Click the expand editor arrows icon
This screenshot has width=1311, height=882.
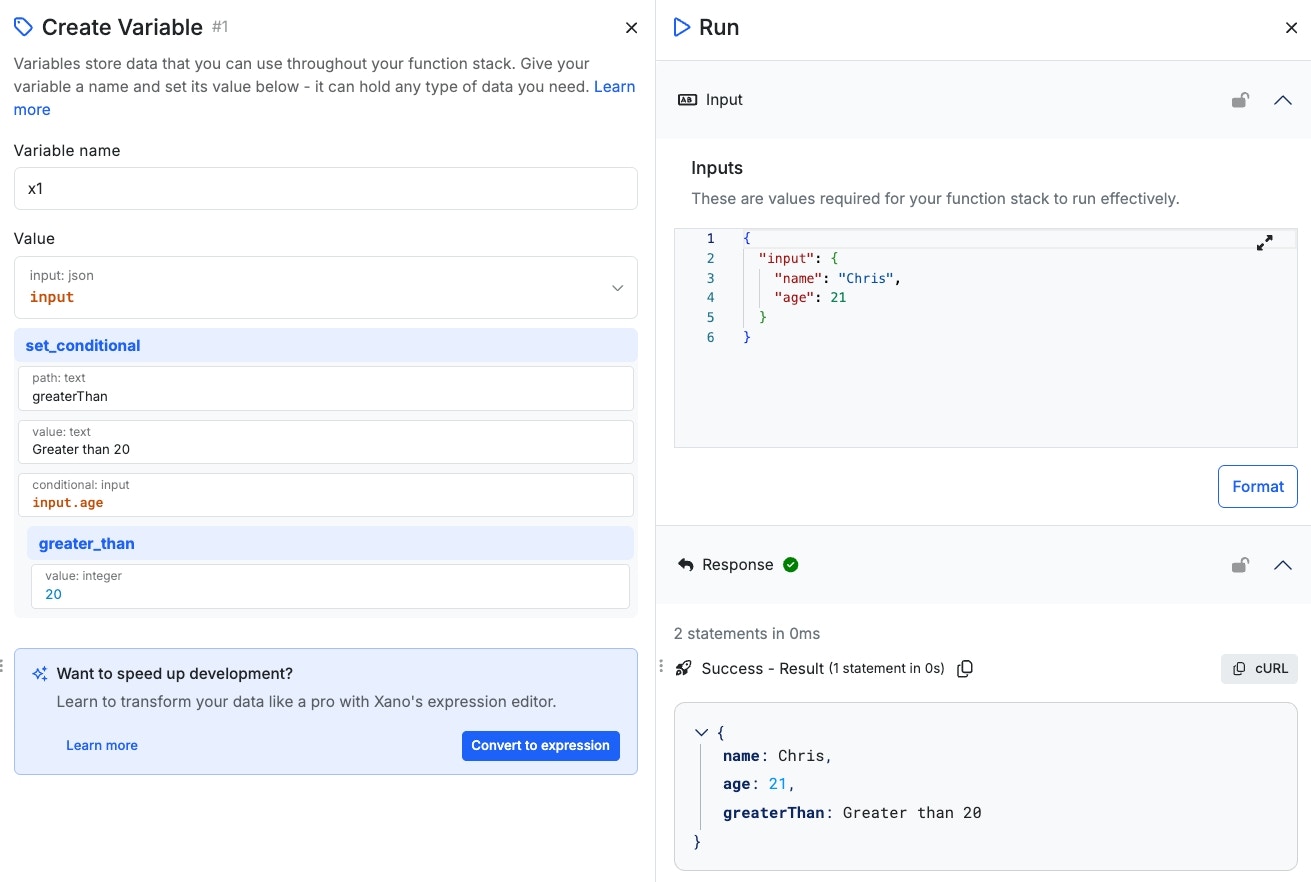tap(1264, 242)
